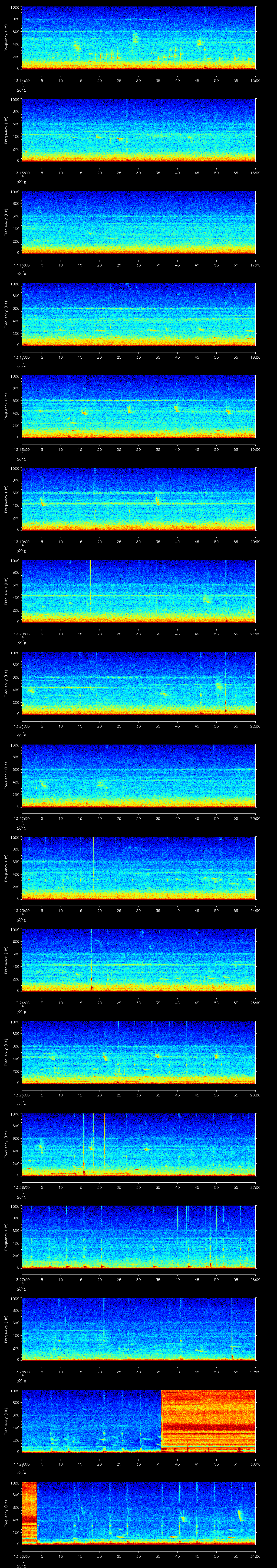Select the 17:00 end time label
Screen dimensions: 277x1568
255,265
